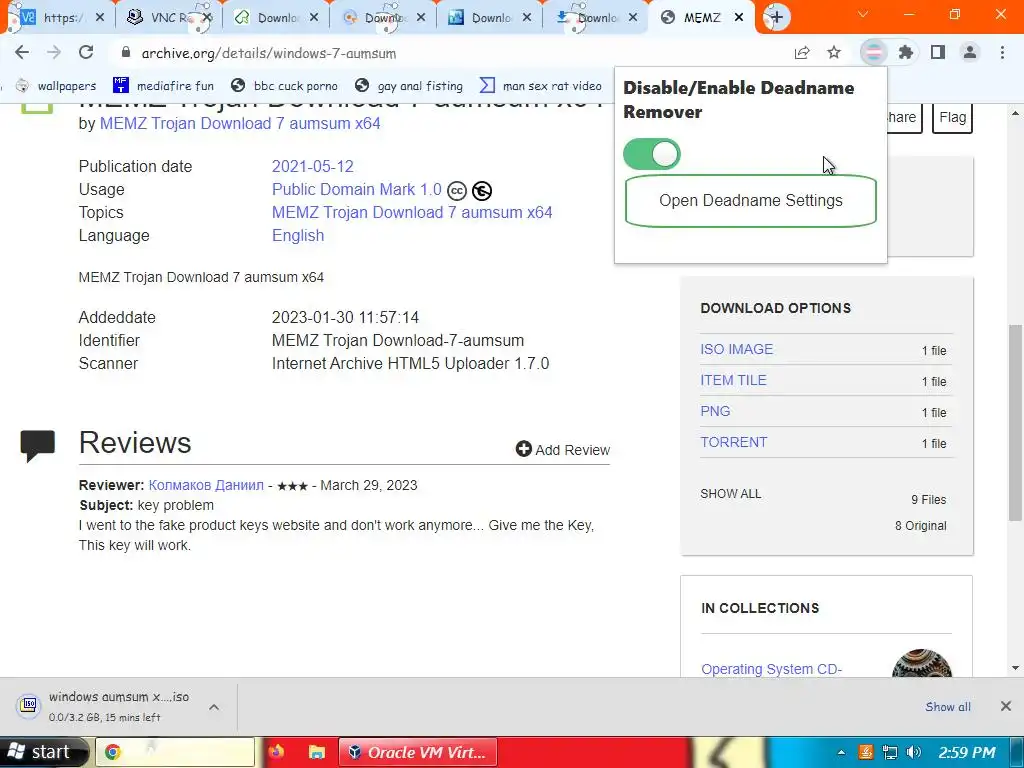Open Public Domain Mark 1.0 link
Screen dimensions: 1024x768
(x=357, y=189)
